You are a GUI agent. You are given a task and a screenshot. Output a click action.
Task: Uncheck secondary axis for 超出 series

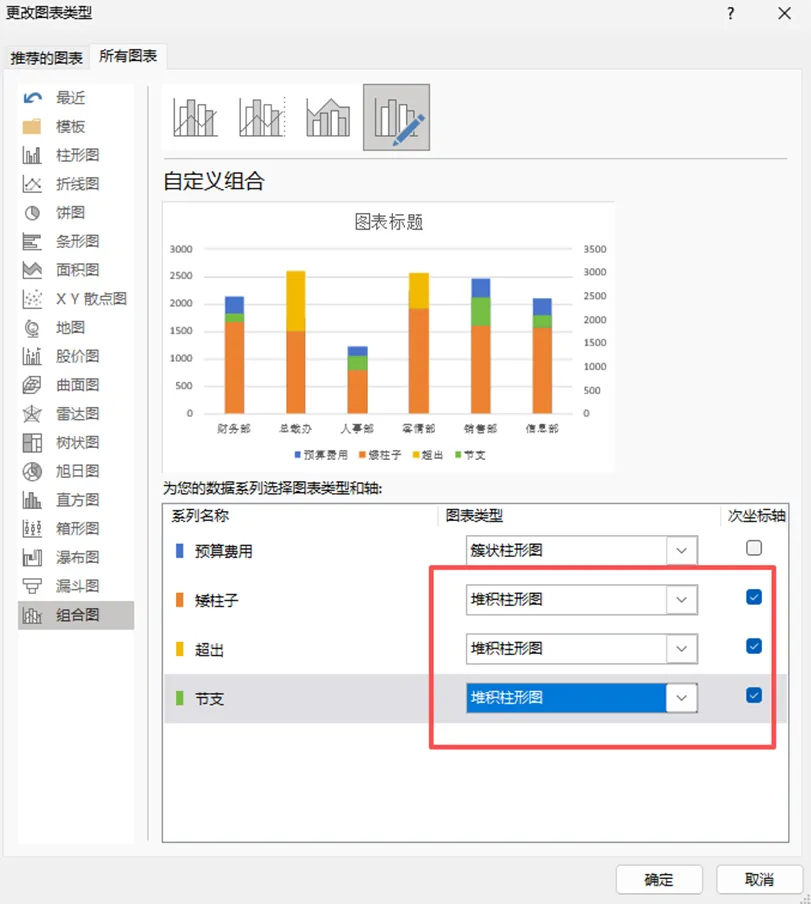pos(754,646)
